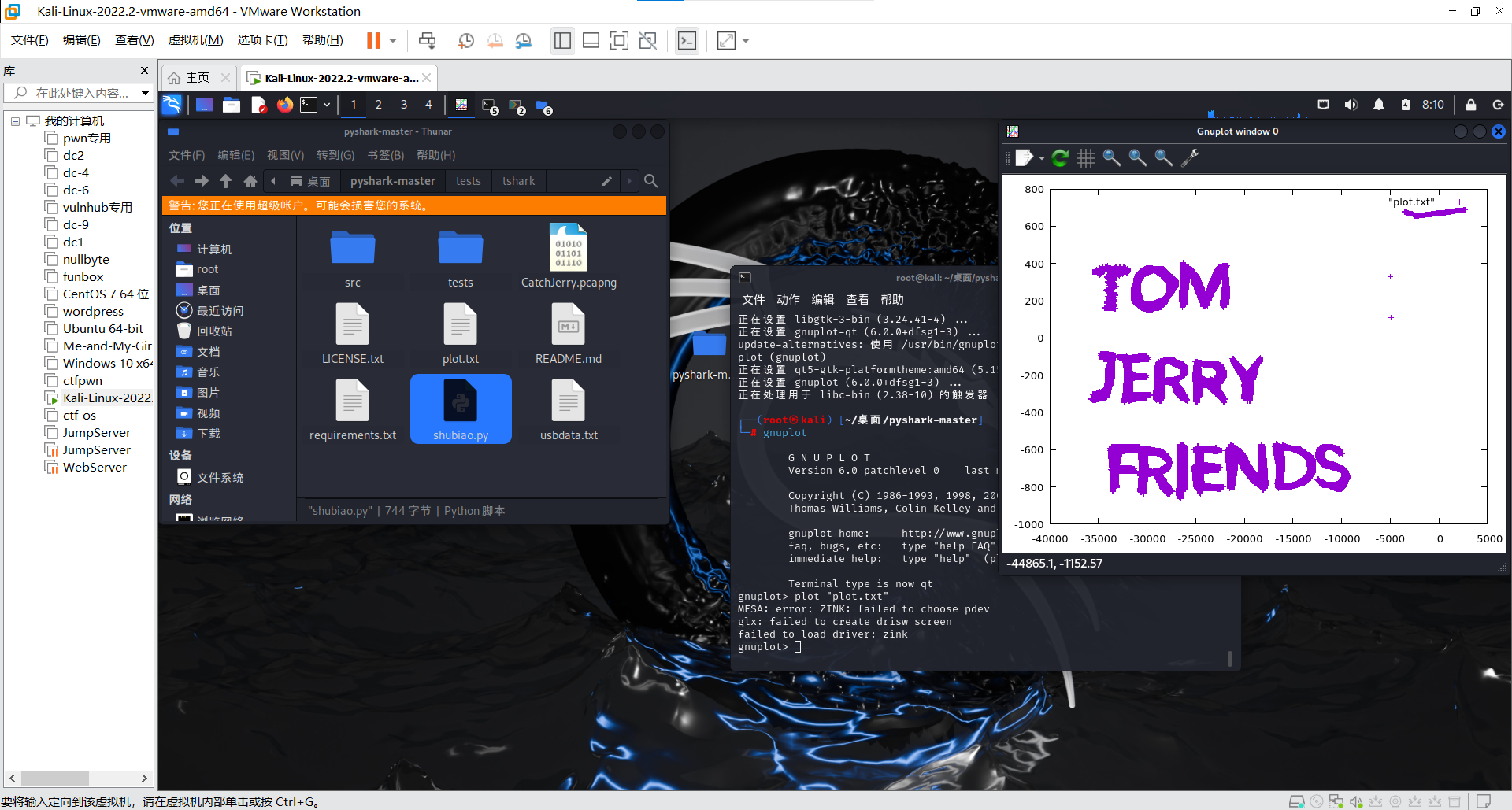Toggle grid icon in gnuplot toolbar
The height and width of the screenshot is (810, 1512).
1086,158
